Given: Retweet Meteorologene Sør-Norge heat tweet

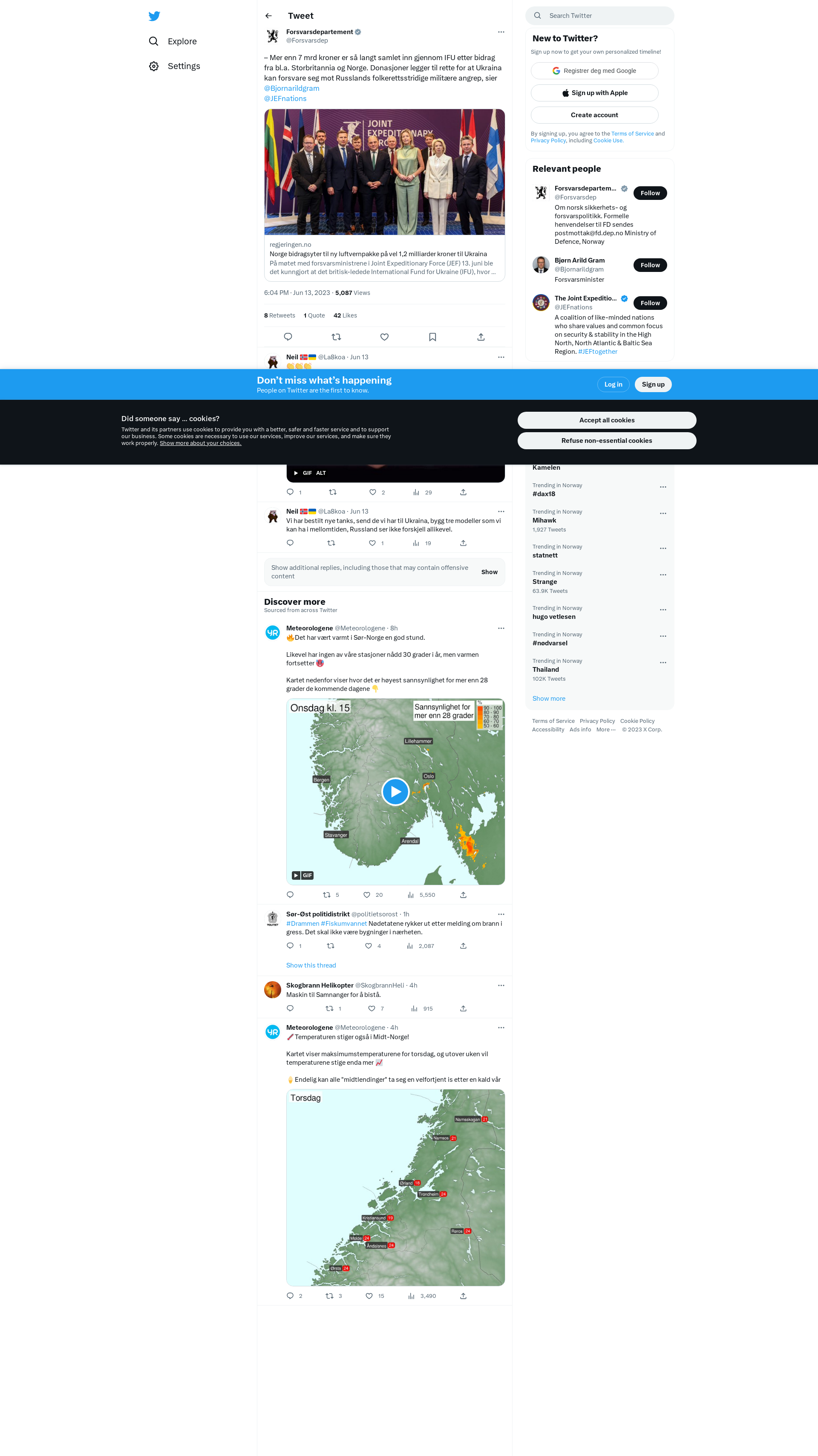Looking at the screenshot, I should (327, 895).
